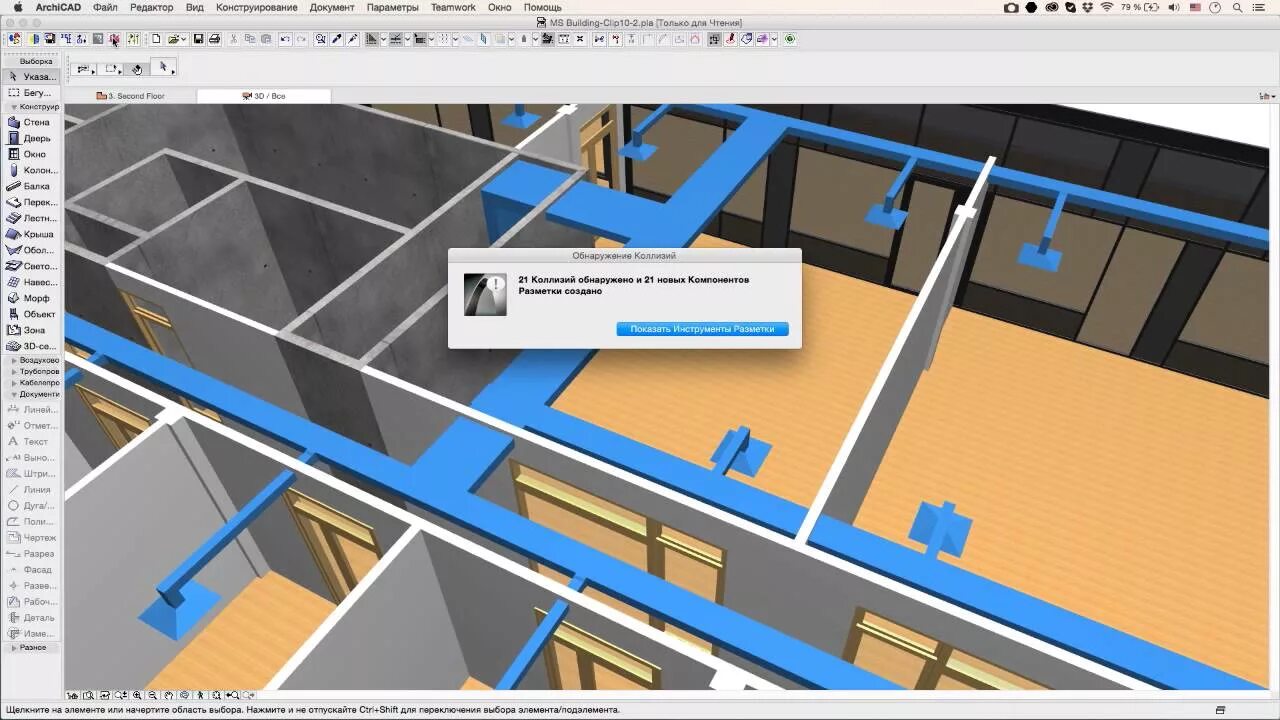The height and width of the screenshot is (720, 1280).
Task: Select the Текст text tool
Action: click(x=31, y=441)
